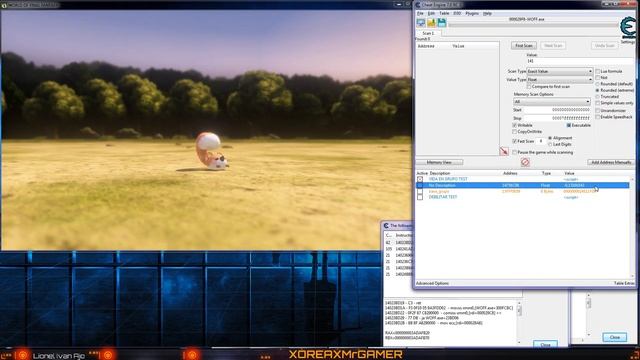Toggle the Unrandomizer checkbox
The width and height of the screenshot is (640, 360).
[598, 111]
